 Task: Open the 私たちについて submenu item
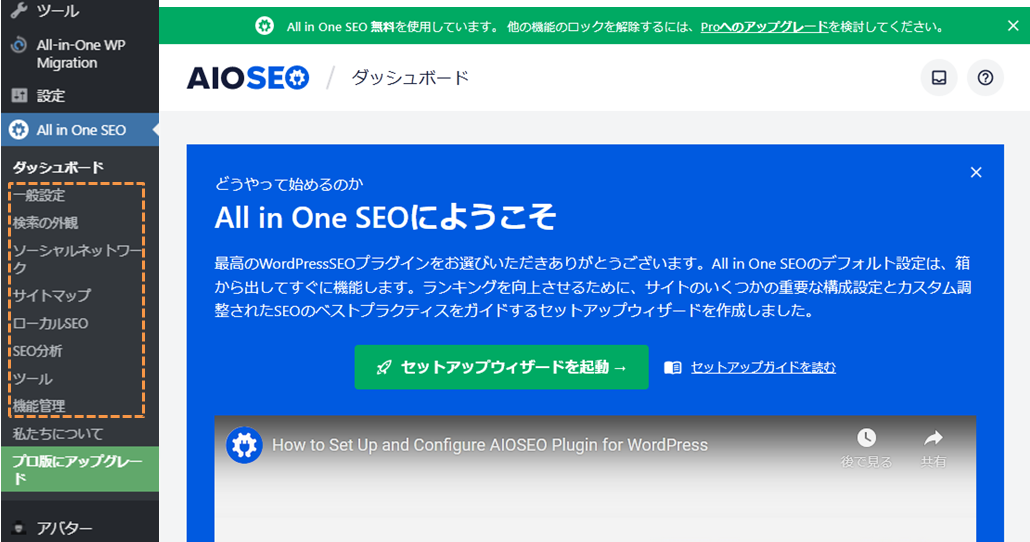click(58, 434)
